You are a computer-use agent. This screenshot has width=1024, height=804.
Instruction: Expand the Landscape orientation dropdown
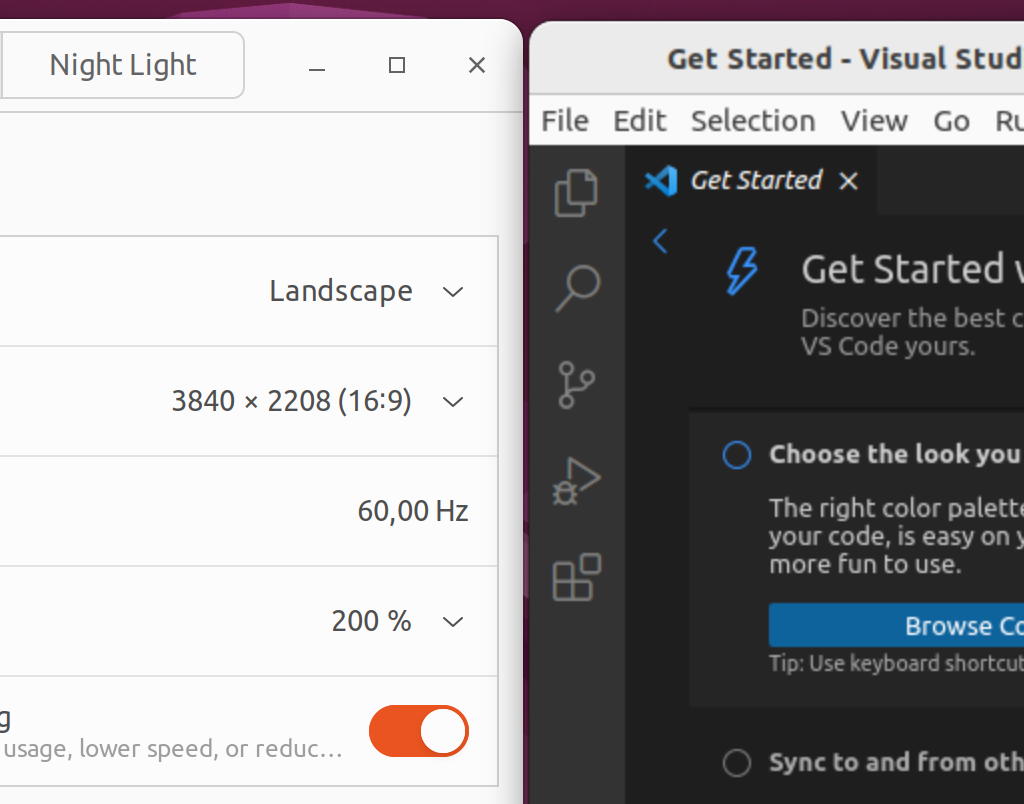(453, 292)
